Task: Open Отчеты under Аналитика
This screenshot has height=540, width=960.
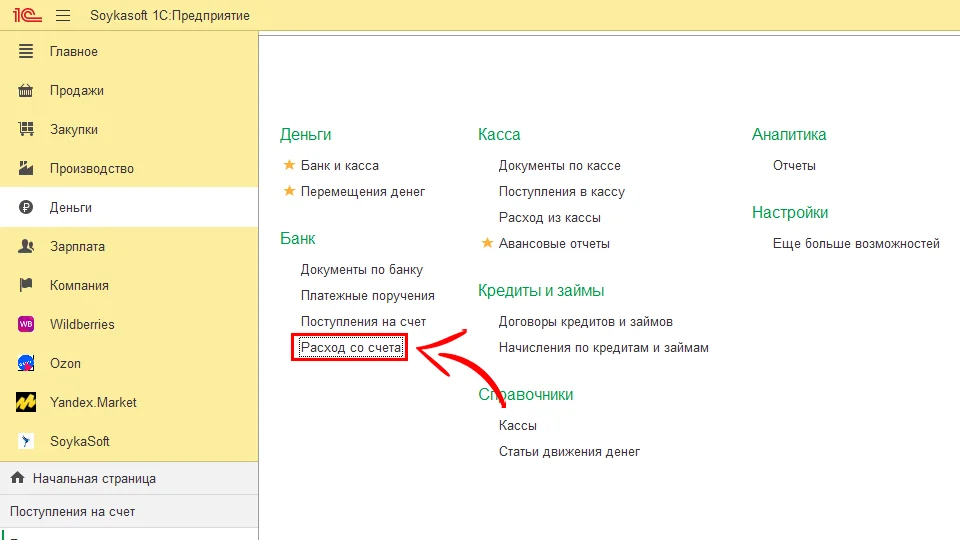Action: click(794, 165)
